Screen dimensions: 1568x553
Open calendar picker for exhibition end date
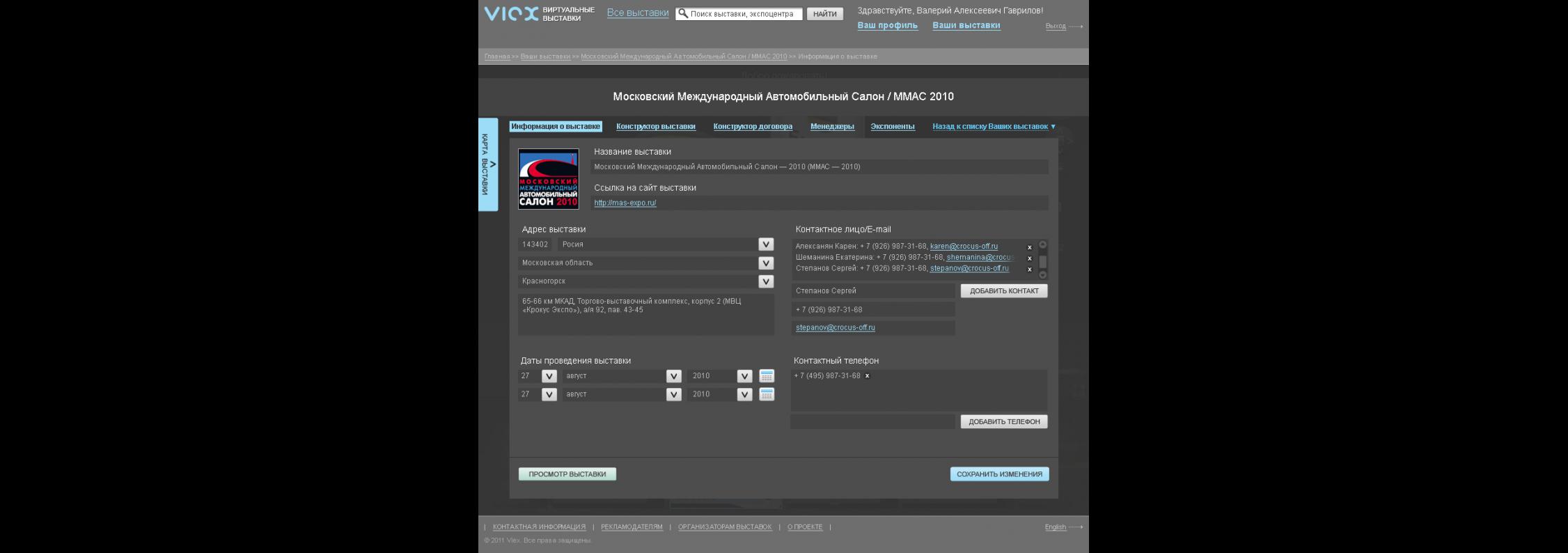[x=766, y=394]
